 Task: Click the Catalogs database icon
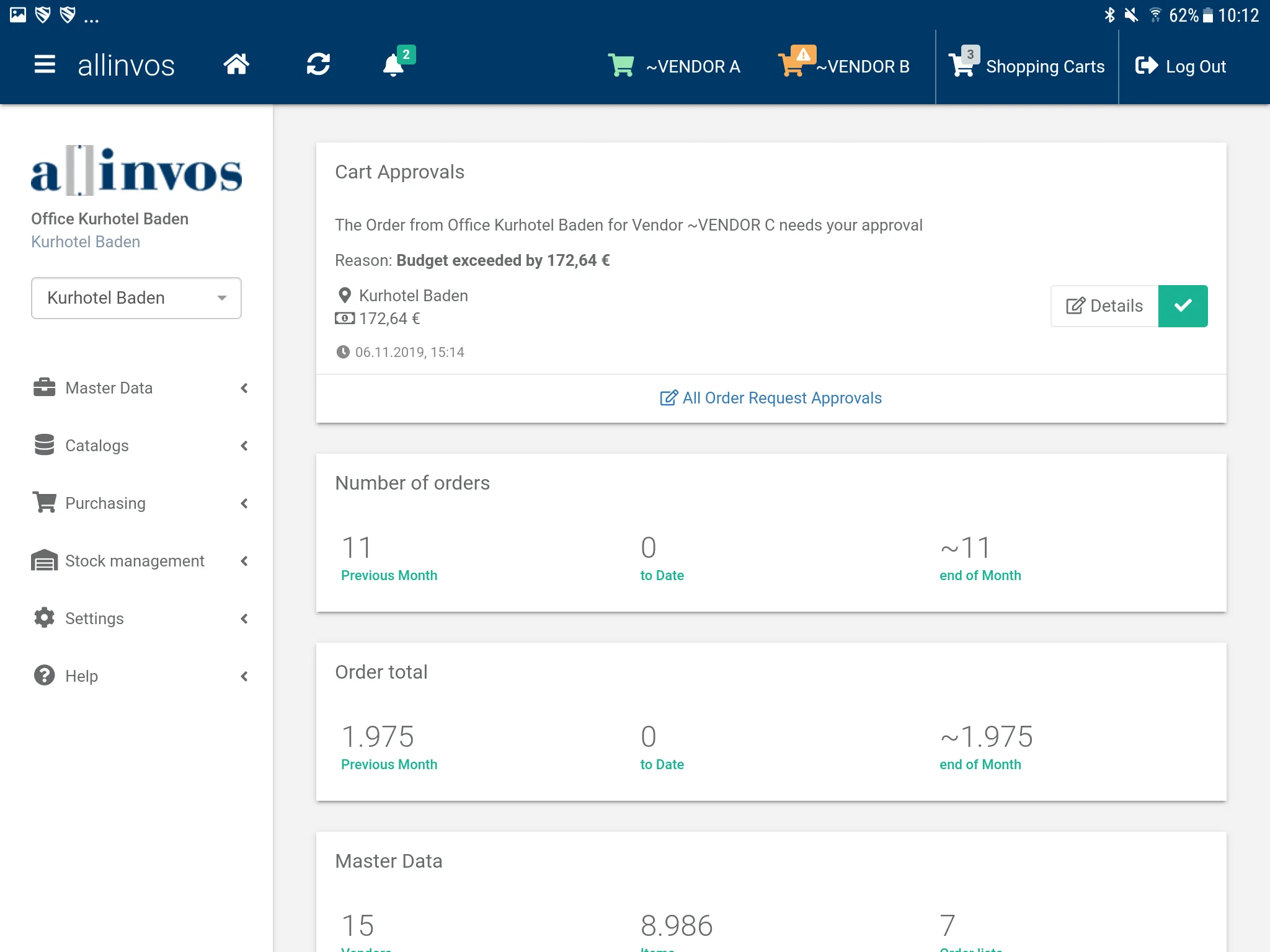44,445
